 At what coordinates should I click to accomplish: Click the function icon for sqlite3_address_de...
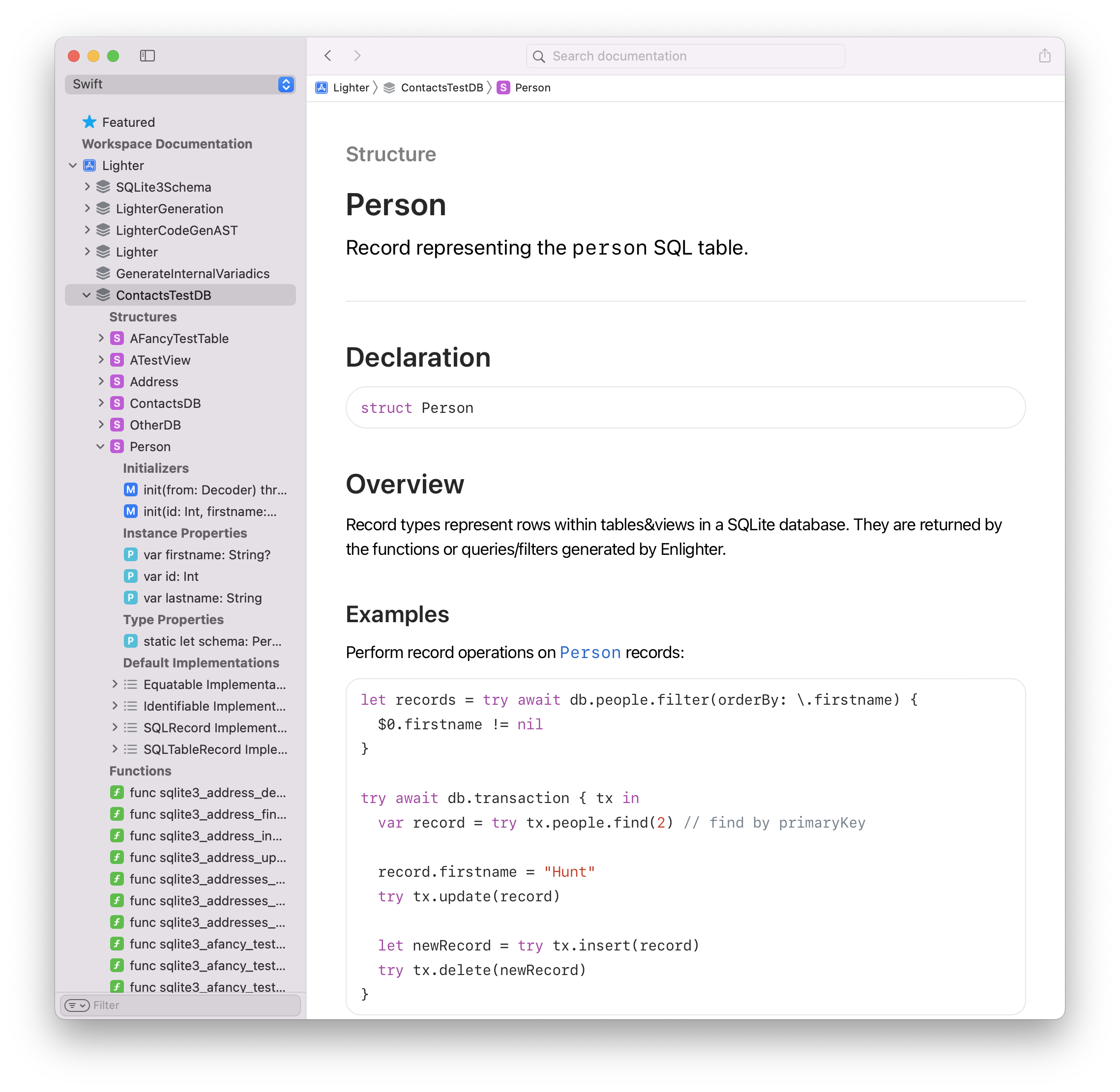117,793
